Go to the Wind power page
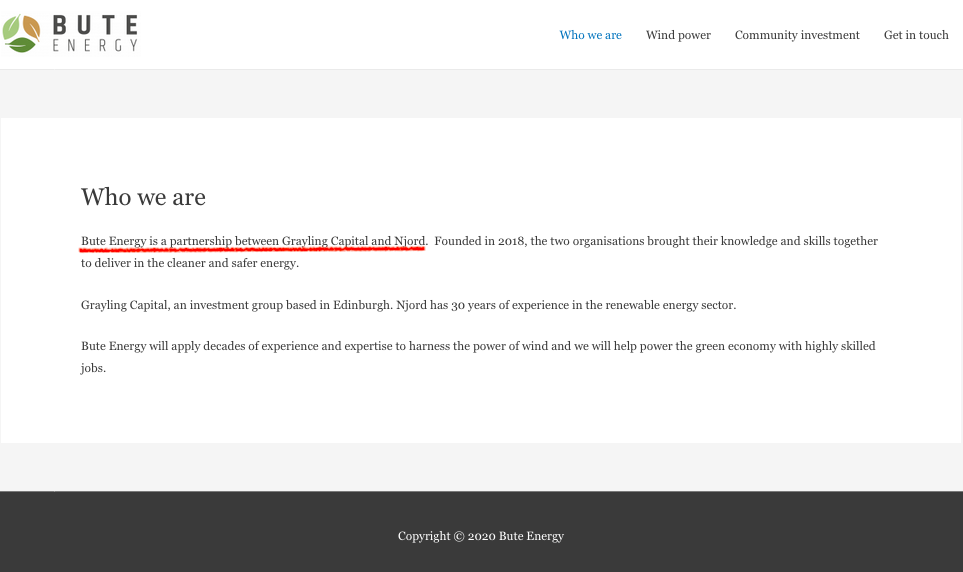This screenshot has width=963, height=572. point(678,35)
